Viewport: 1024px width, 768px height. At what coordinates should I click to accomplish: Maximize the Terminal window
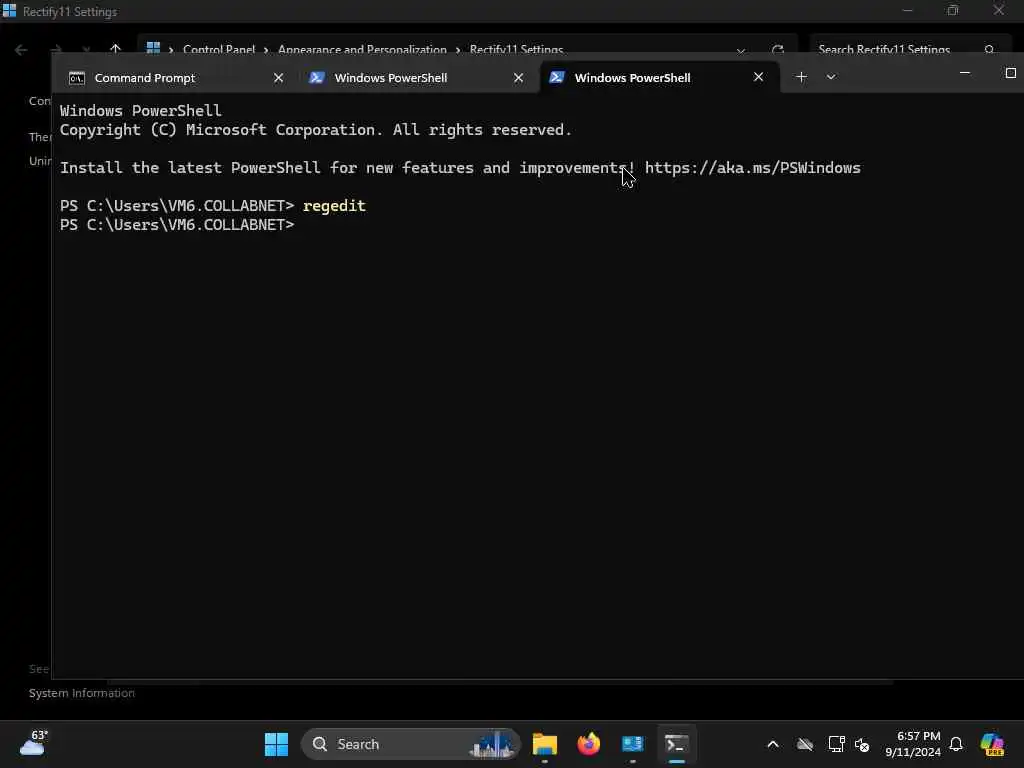pyautogui.click(x=1010, y=73)
